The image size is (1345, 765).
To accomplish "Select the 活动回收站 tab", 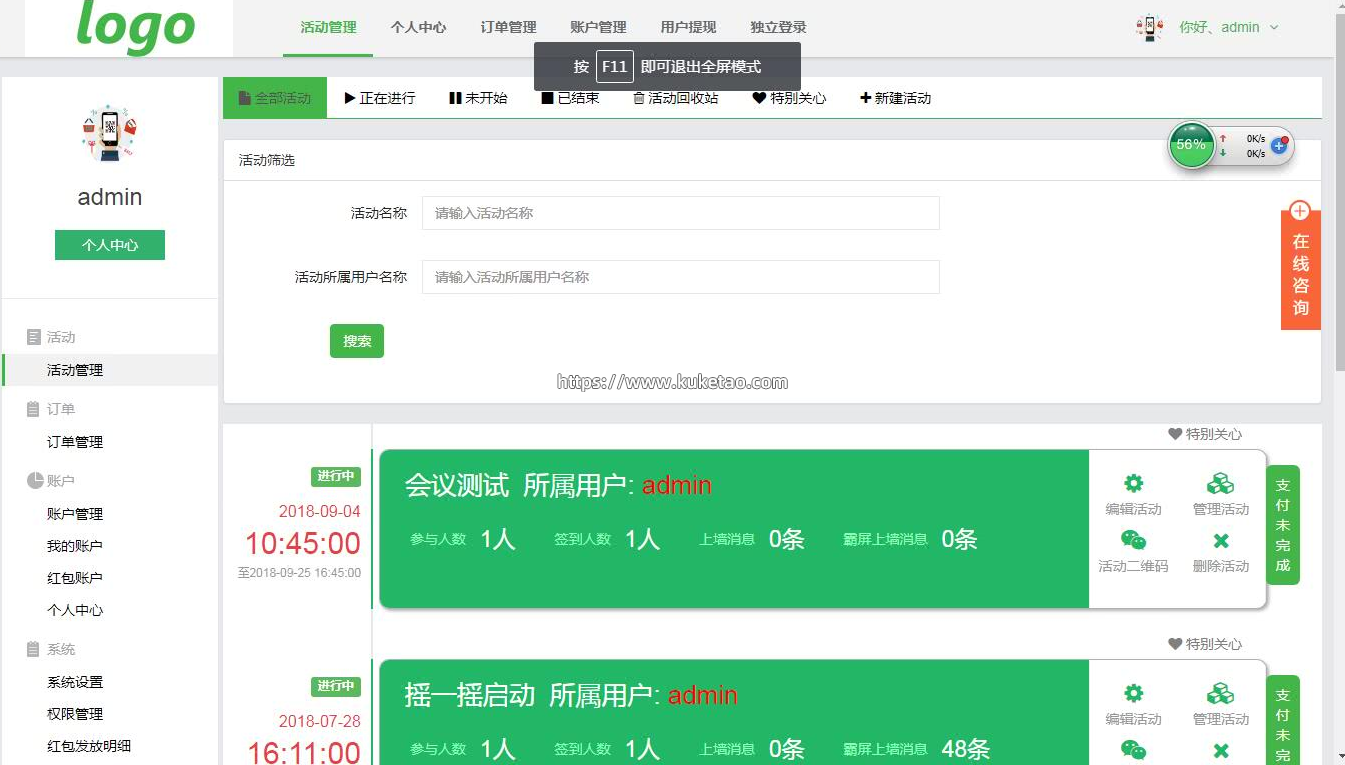I will click(x=675, y=98).
